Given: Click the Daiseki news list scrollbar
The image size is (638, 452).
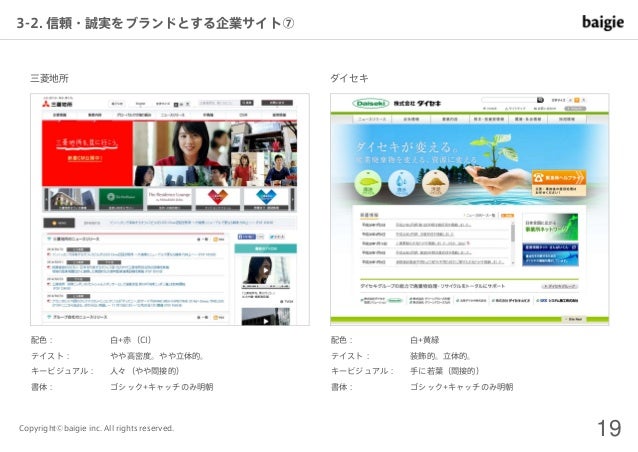Looking at the screenshot, I should pyautogui.click(x=512, y=243).
